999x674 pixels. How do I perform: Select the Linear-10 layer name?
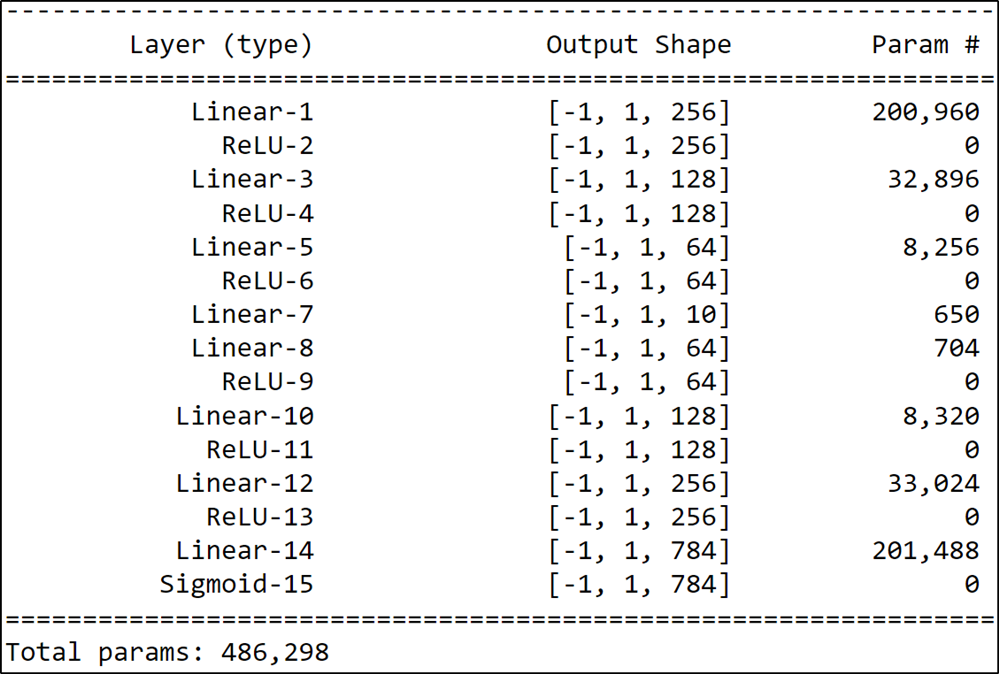pos(245,416)
